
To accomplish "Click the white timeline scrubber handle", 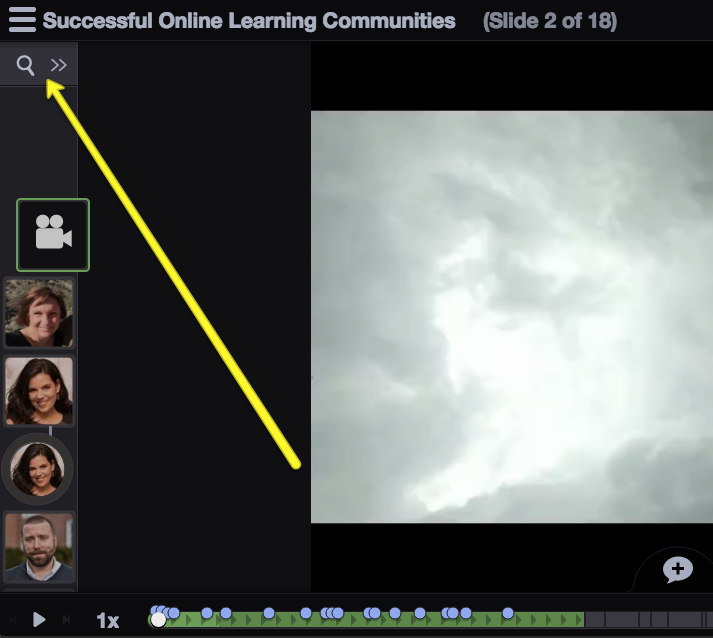I will tap(158, 620).
